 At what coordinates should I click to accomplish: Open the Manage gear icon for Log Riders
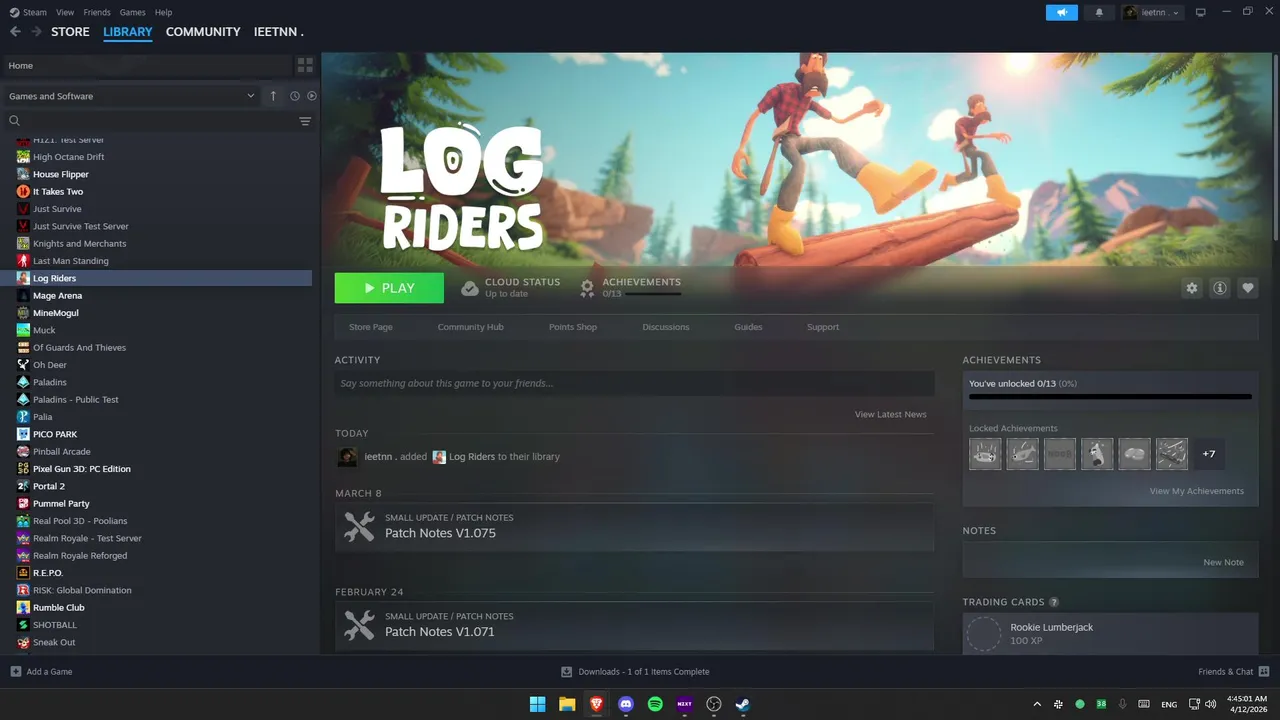[x=1191, y=288]
